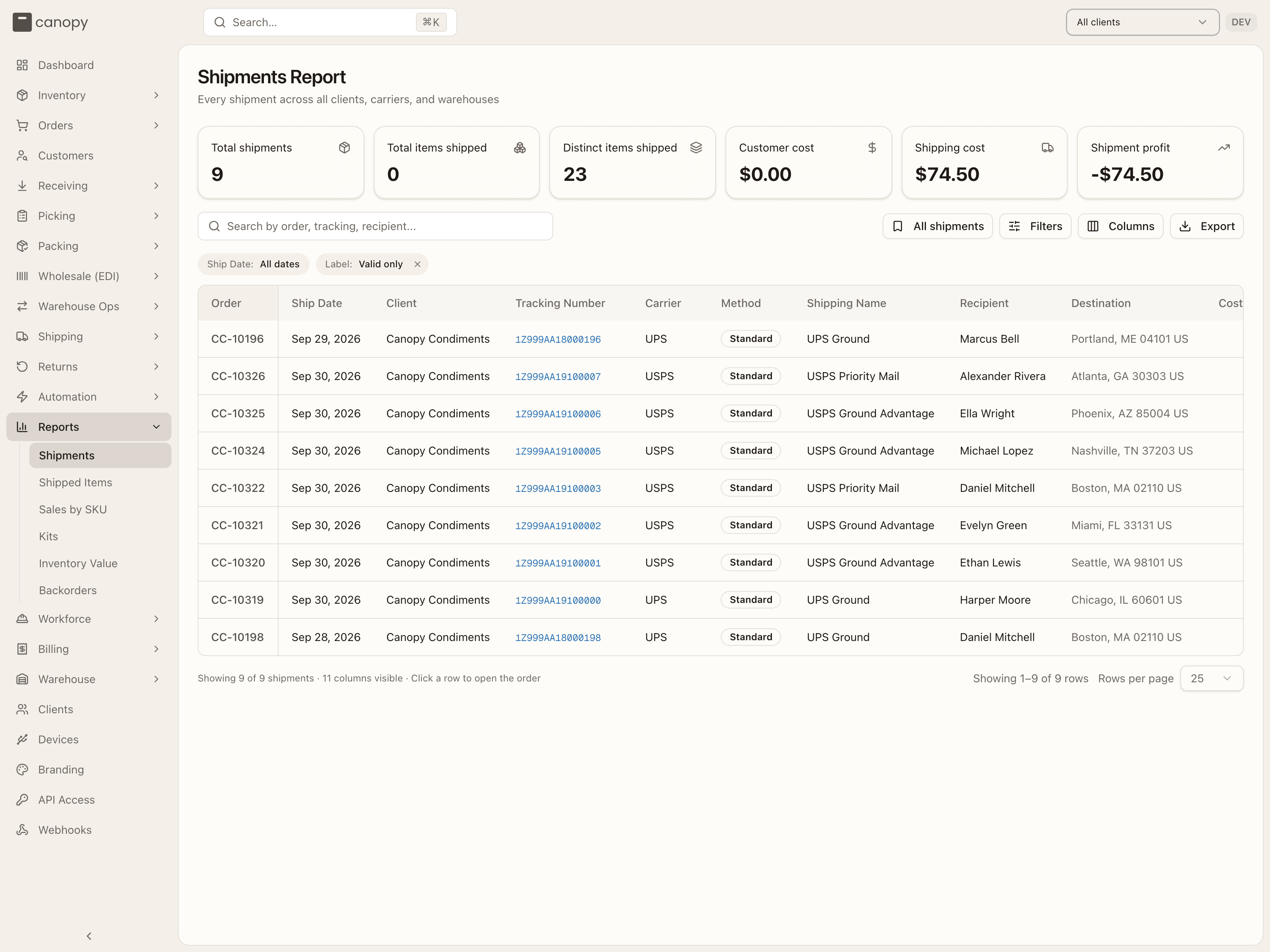Viewport: 1270px width, 952px height.
Task: Click the layers icon on Distinct items shipped
Action: coord(696,148)
